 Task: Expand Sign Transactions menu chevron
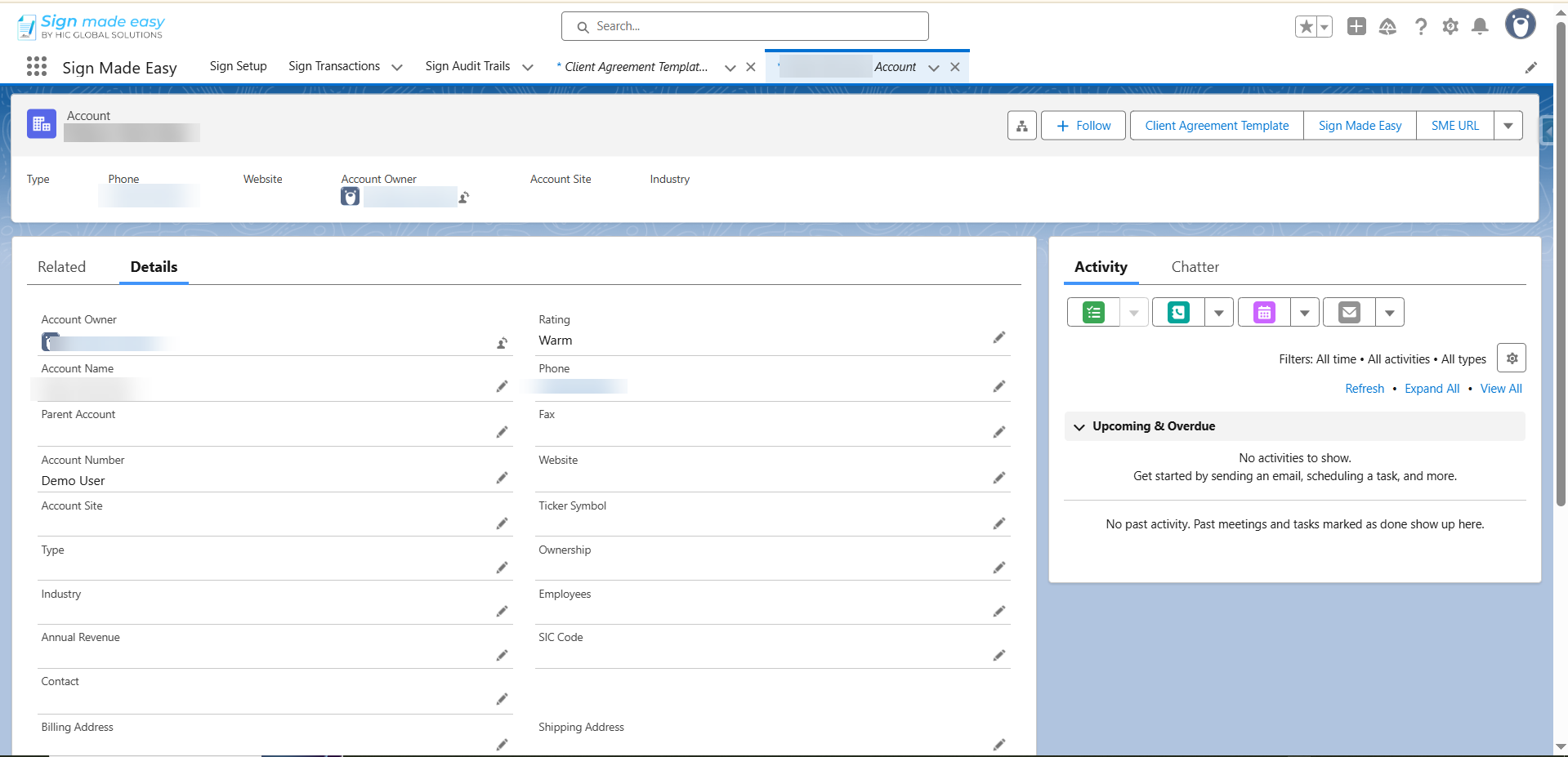coord(397,67)
